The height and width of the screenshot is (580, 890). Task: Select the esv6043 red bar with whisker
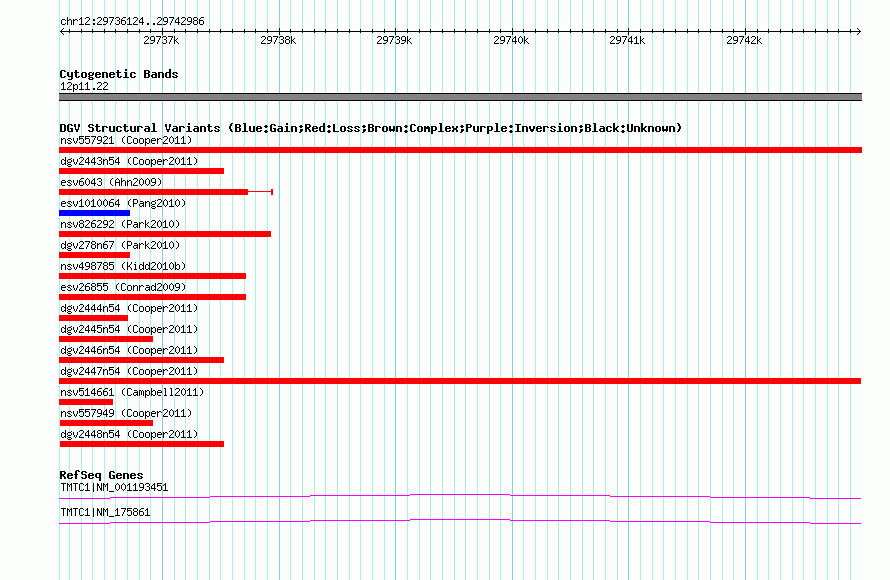pyautogui.click(x=166, y=192)
